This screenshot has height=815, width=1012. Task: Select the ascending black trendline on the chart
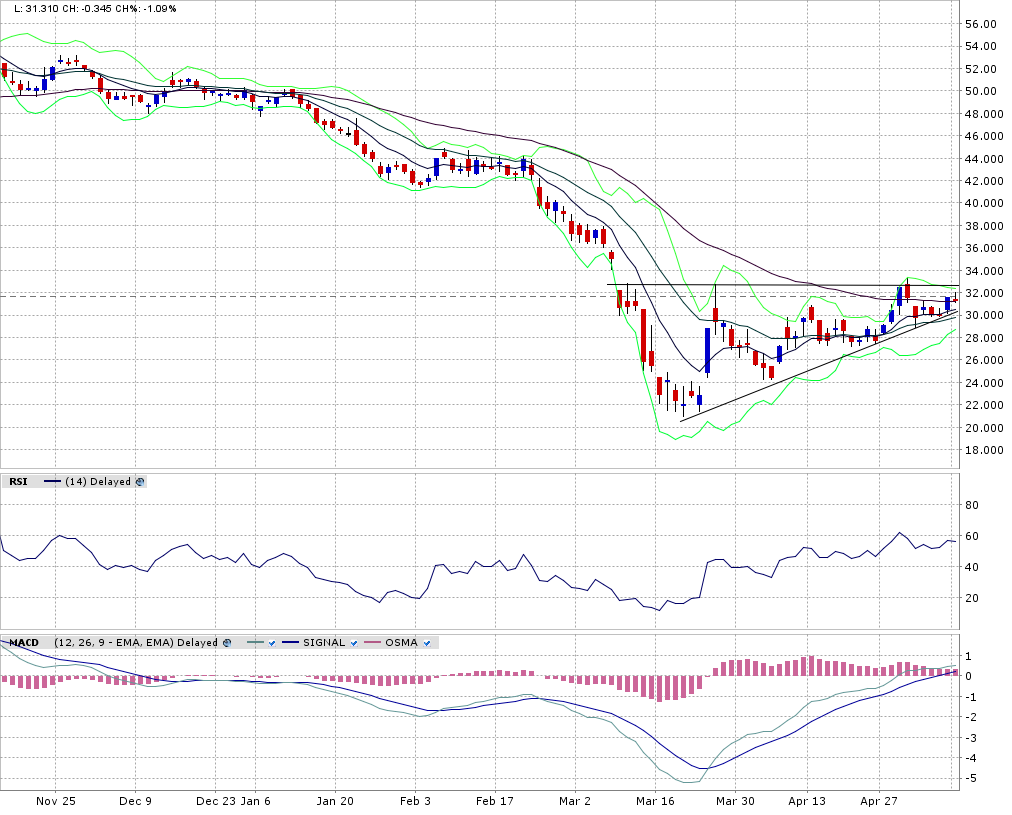click(x=800, y=371)
